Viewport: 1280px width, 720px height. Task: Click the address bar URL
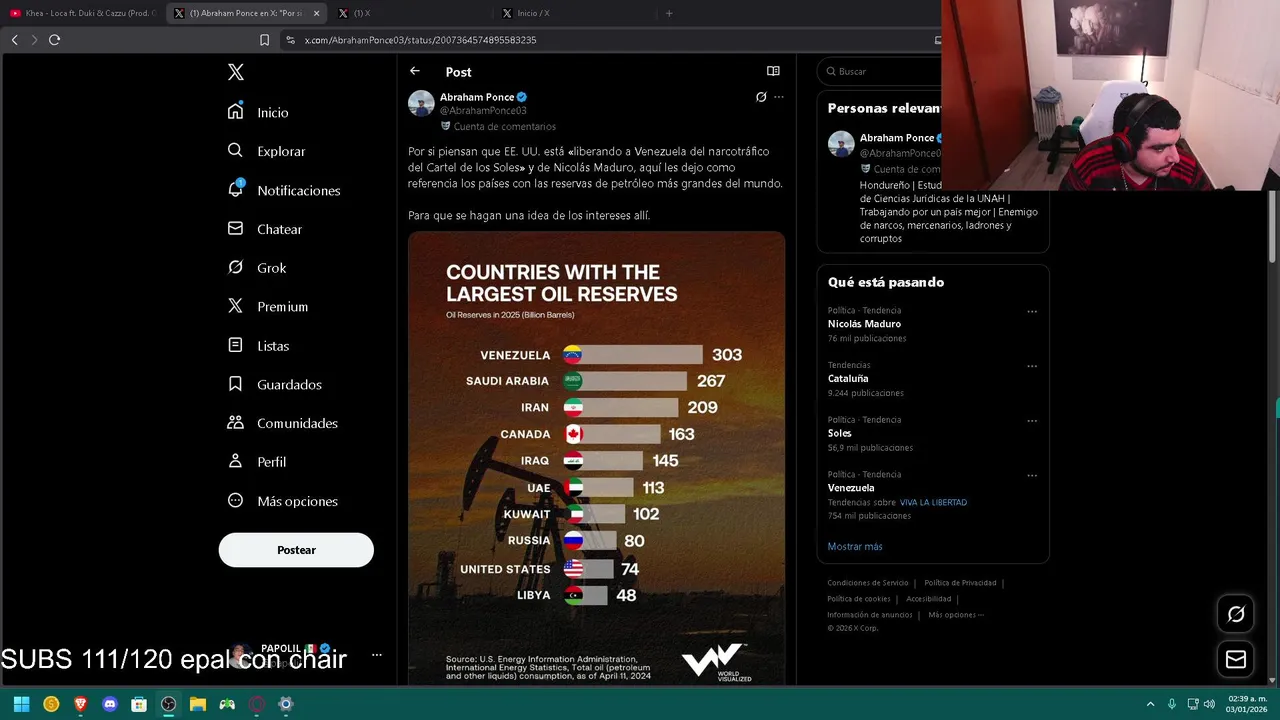(x=420, y=40)
